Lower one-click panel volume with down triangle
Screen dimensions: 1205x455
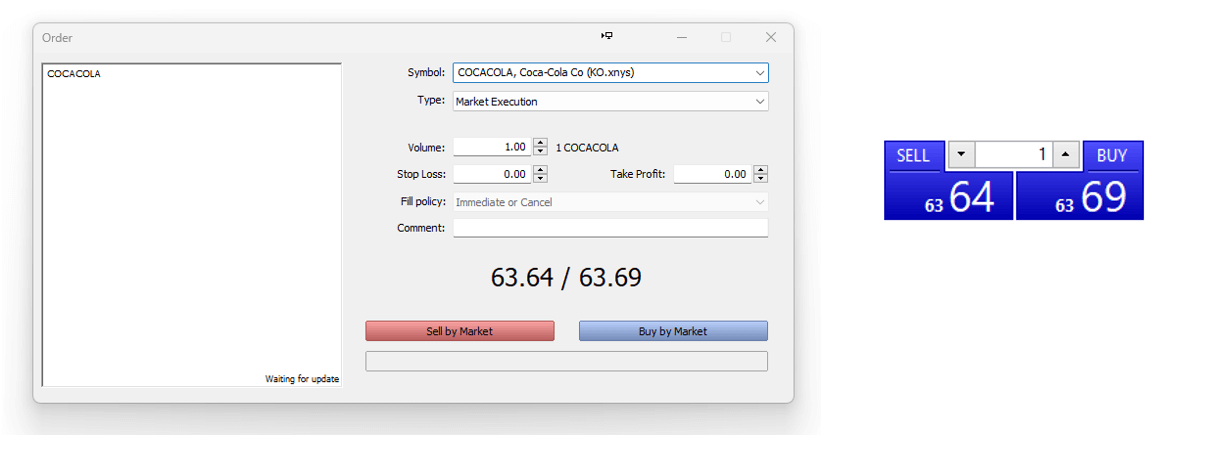click(x=961, y=155)
